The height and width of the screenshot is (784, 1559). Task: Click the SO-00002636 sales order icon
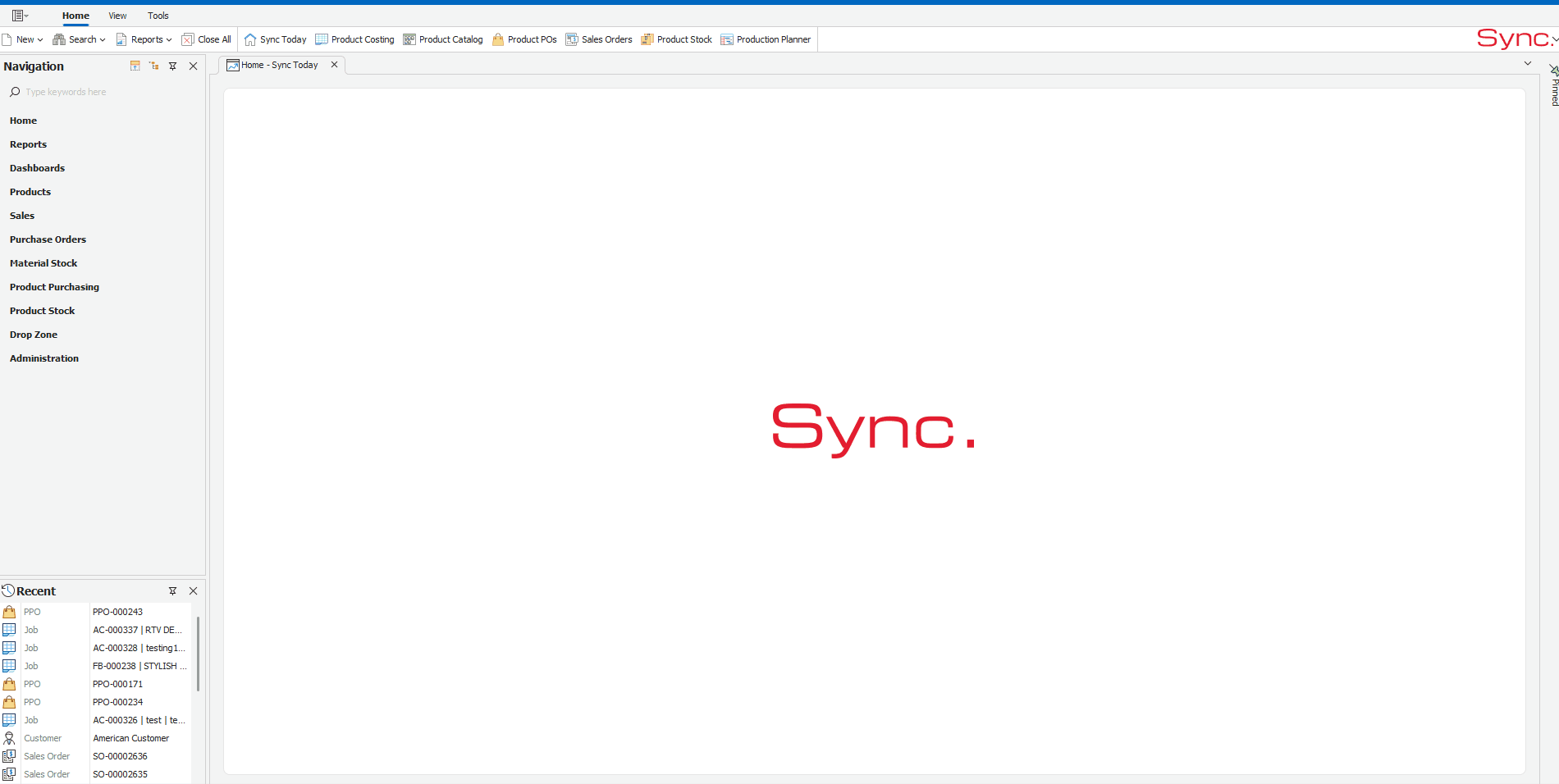click(x=9, y=756)
